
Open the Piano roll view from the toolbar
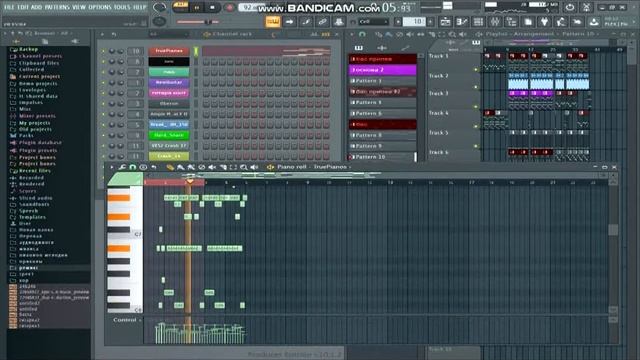click(x=462, y=22)
